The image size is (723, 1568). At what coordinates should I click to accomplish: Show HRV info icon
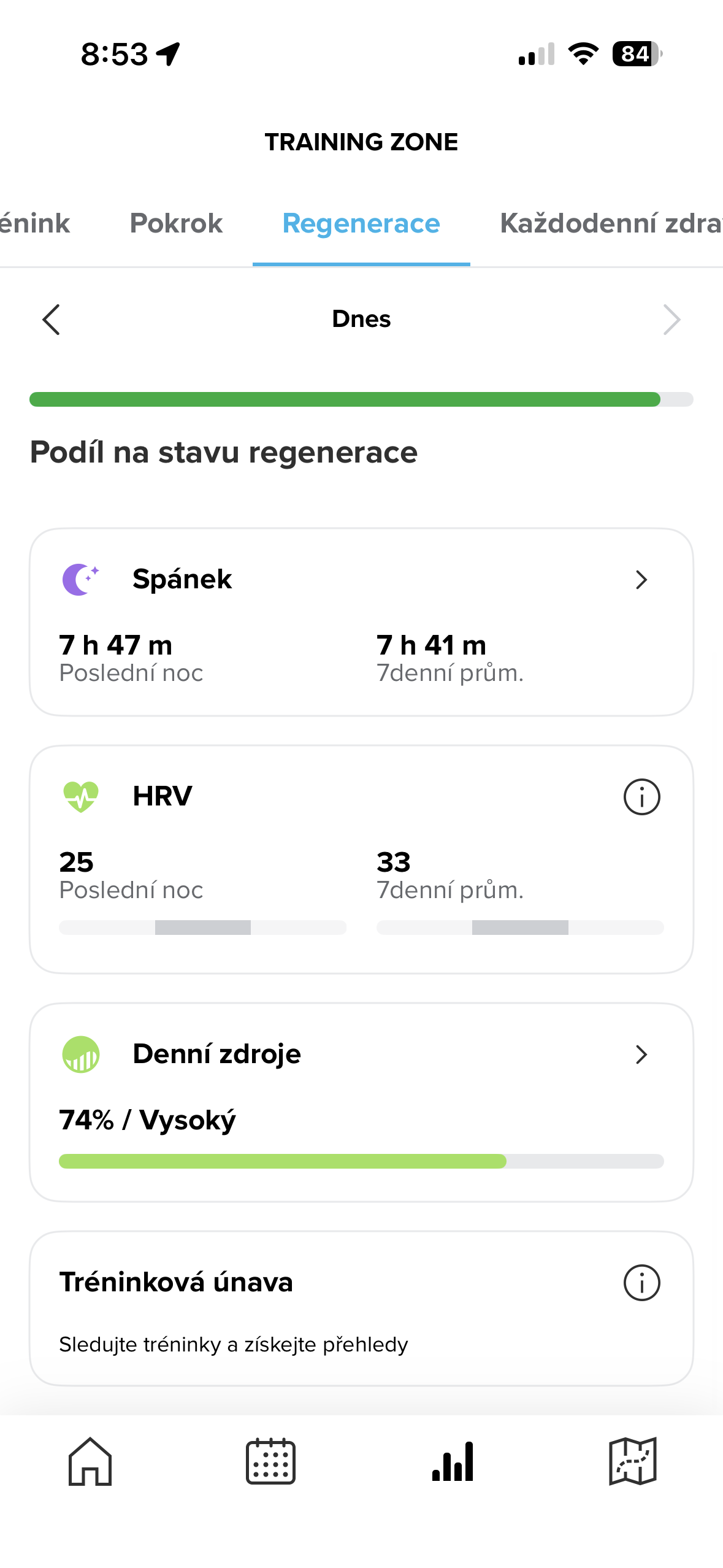(641, 797)
